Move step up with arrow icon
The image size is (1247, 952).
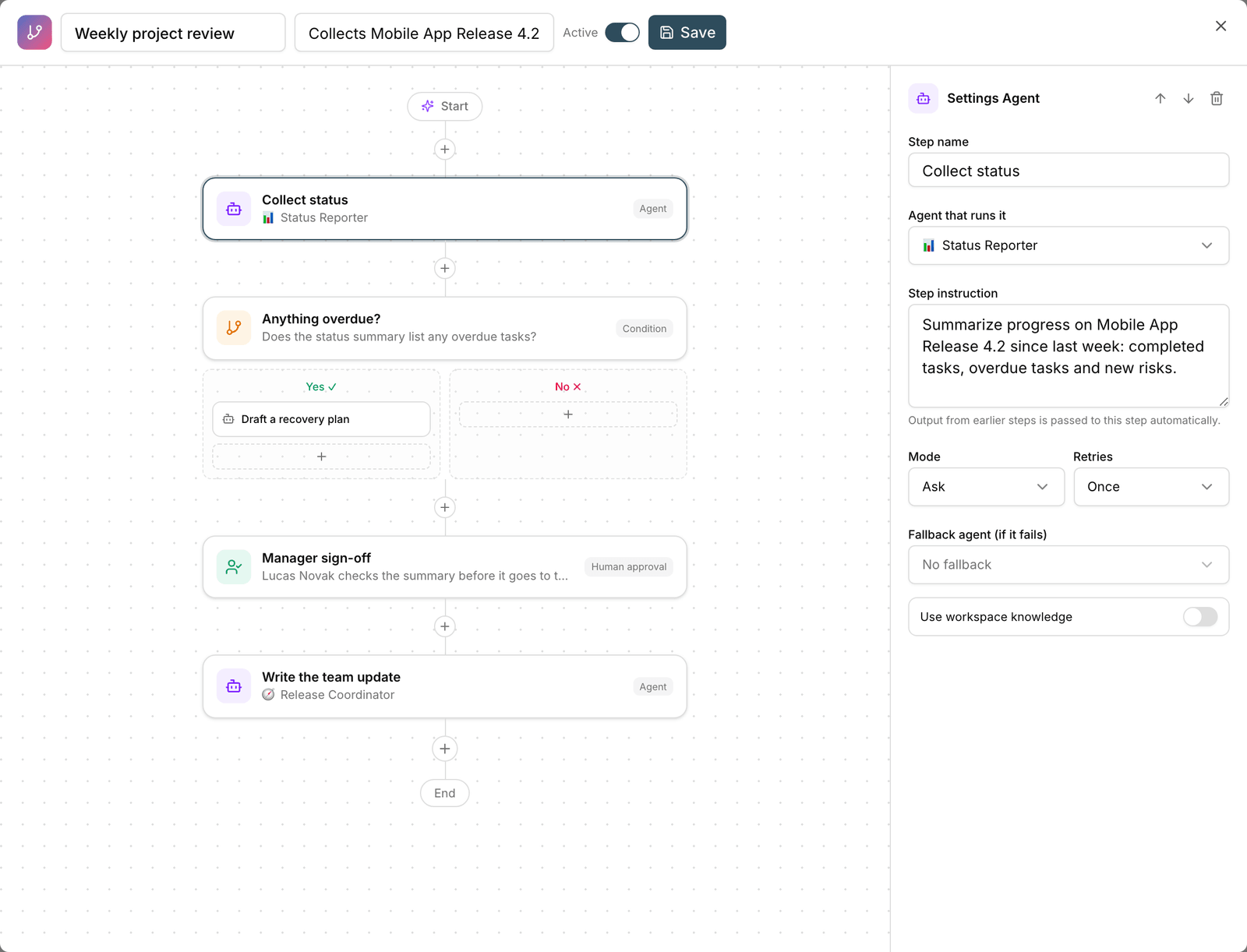point(1160,98)
